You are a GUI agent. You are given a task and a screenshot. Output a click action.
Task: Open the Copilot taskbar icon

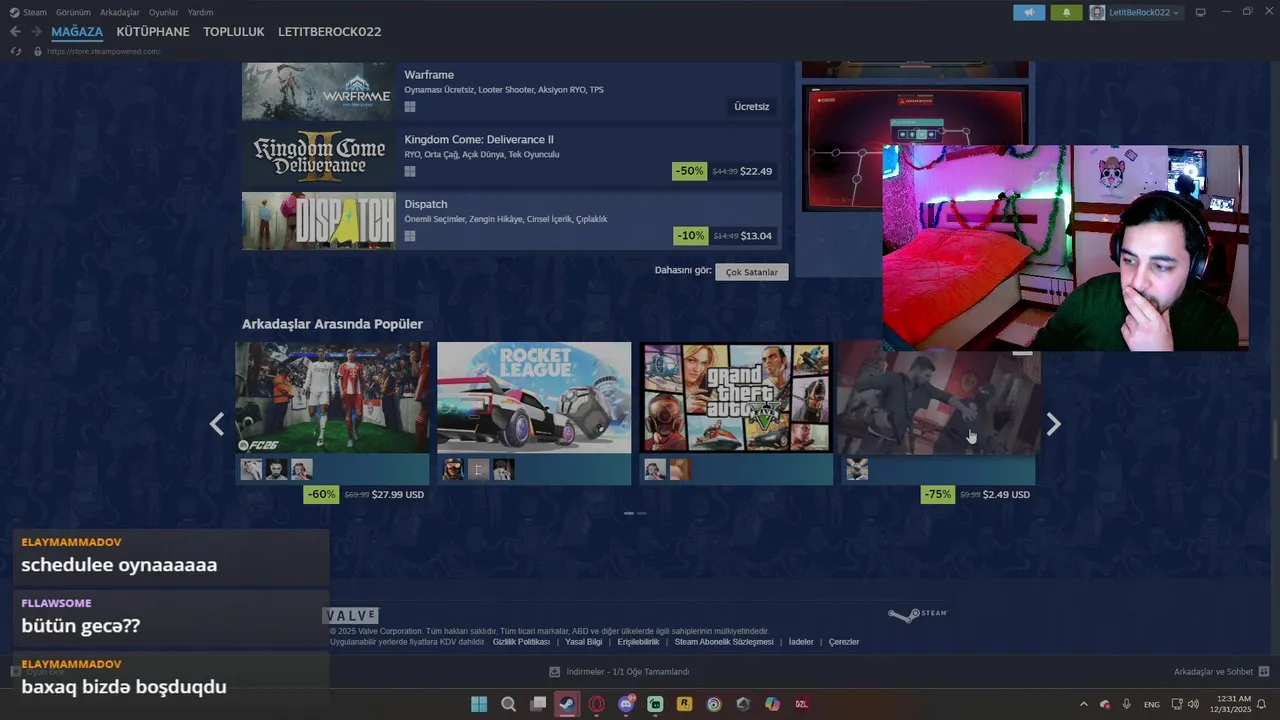[x=772, y=704]
